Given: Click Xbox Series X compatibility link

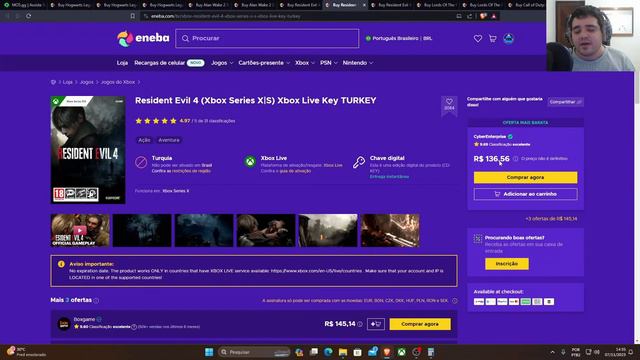Looking at the screenshot, I should [176, 191].
